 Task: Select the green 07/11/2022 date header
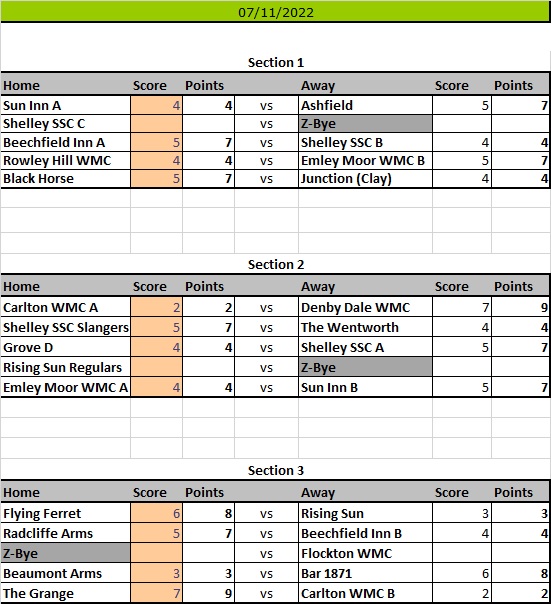[x=275, y=12]
